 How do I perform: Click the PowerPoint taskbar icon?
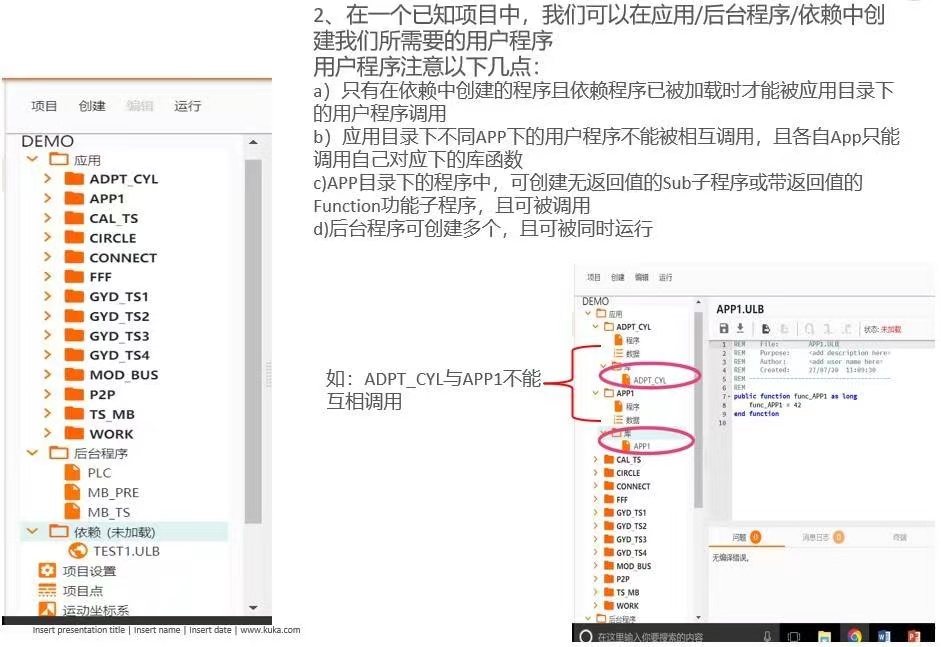coord(913,636)
